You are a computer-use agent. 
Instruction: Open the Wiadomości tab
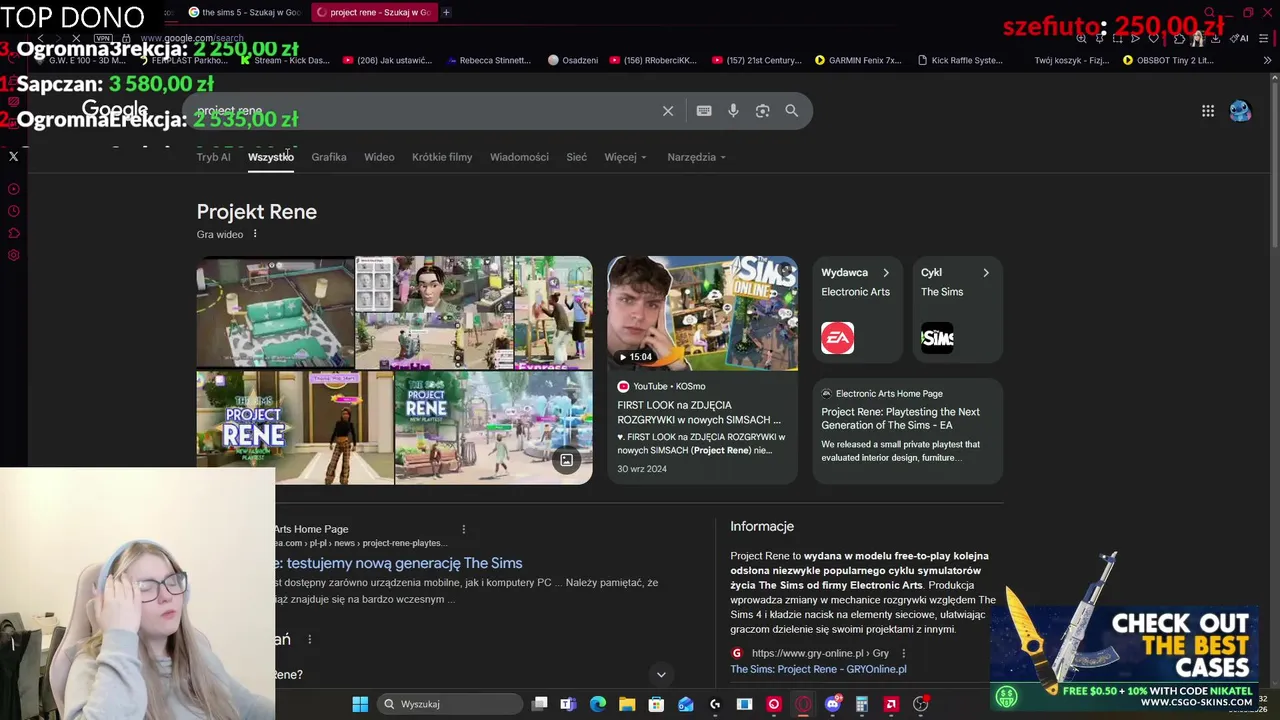tap(519, 157)
